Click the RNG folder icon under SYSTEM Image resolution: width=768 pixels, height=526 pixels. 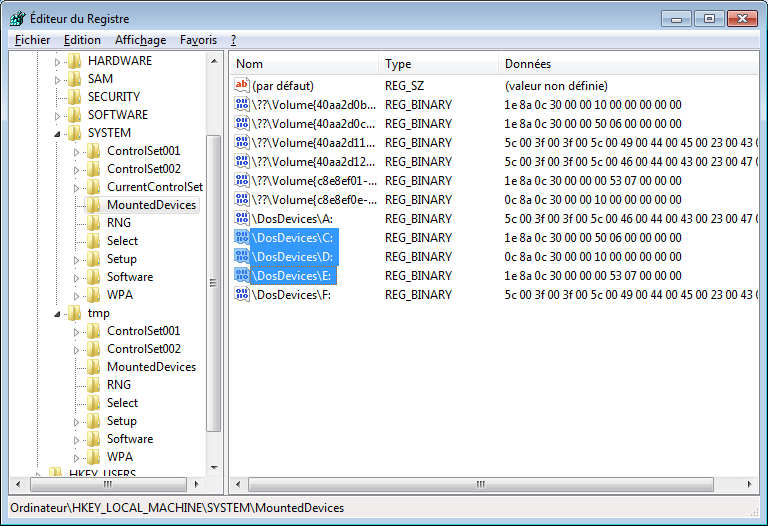[x=94, y=223]
